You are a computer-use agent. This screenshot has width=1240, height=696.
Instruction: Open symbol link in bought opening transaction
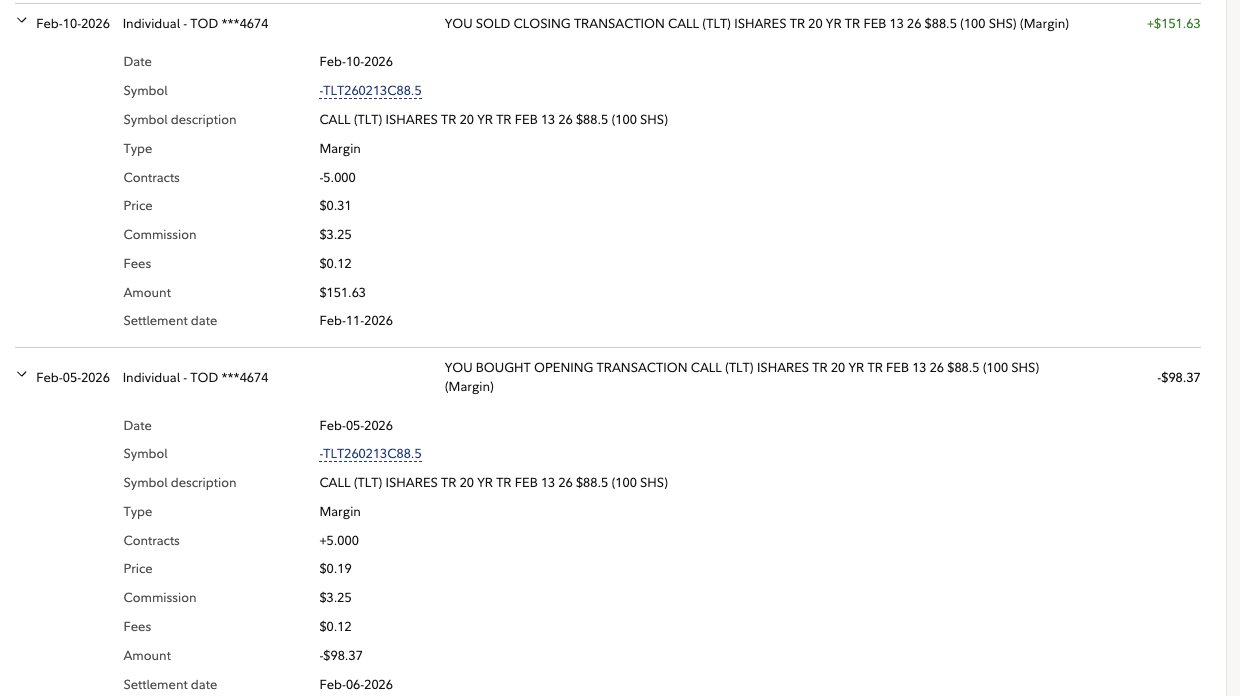[x=370, y=454]
